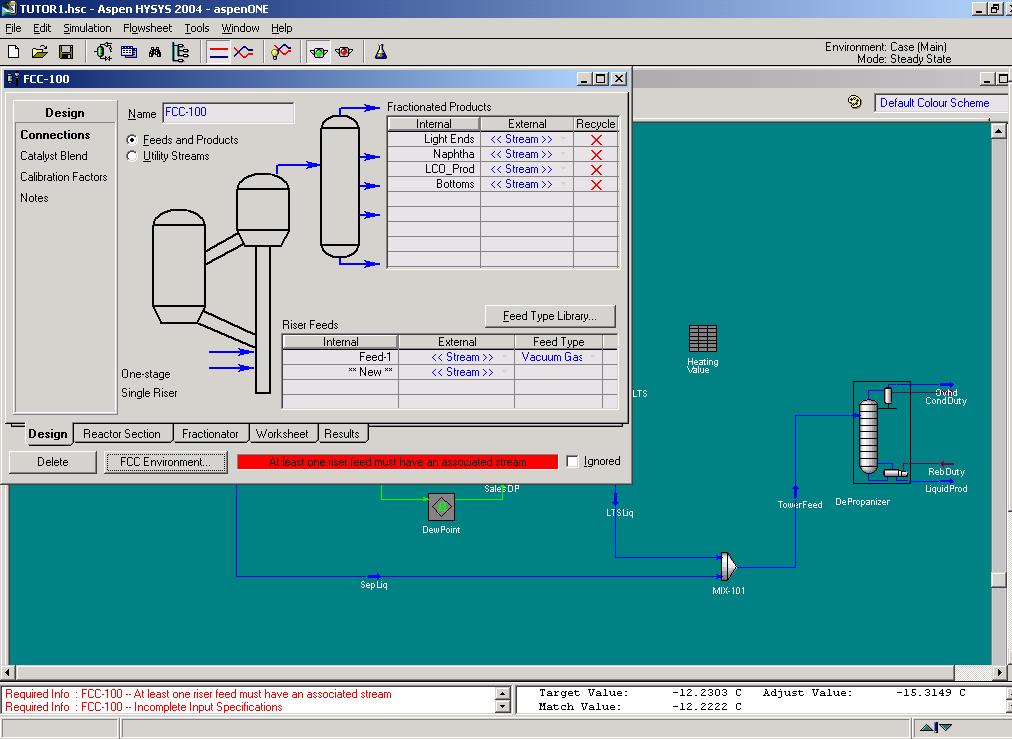
Task: Select the Heating Value spreadsheet icon
Action: pyautogui.click(x=703, y=338)
